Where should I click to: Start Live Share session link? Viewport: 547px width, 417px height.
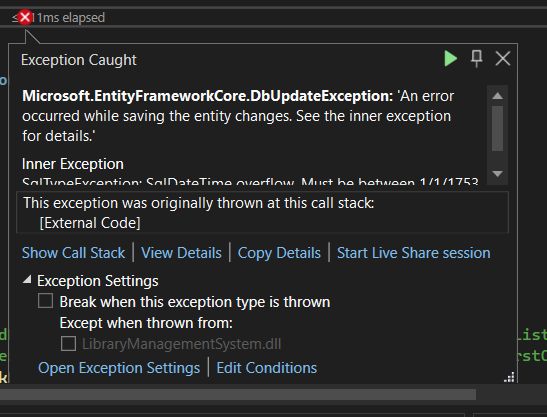413,253
